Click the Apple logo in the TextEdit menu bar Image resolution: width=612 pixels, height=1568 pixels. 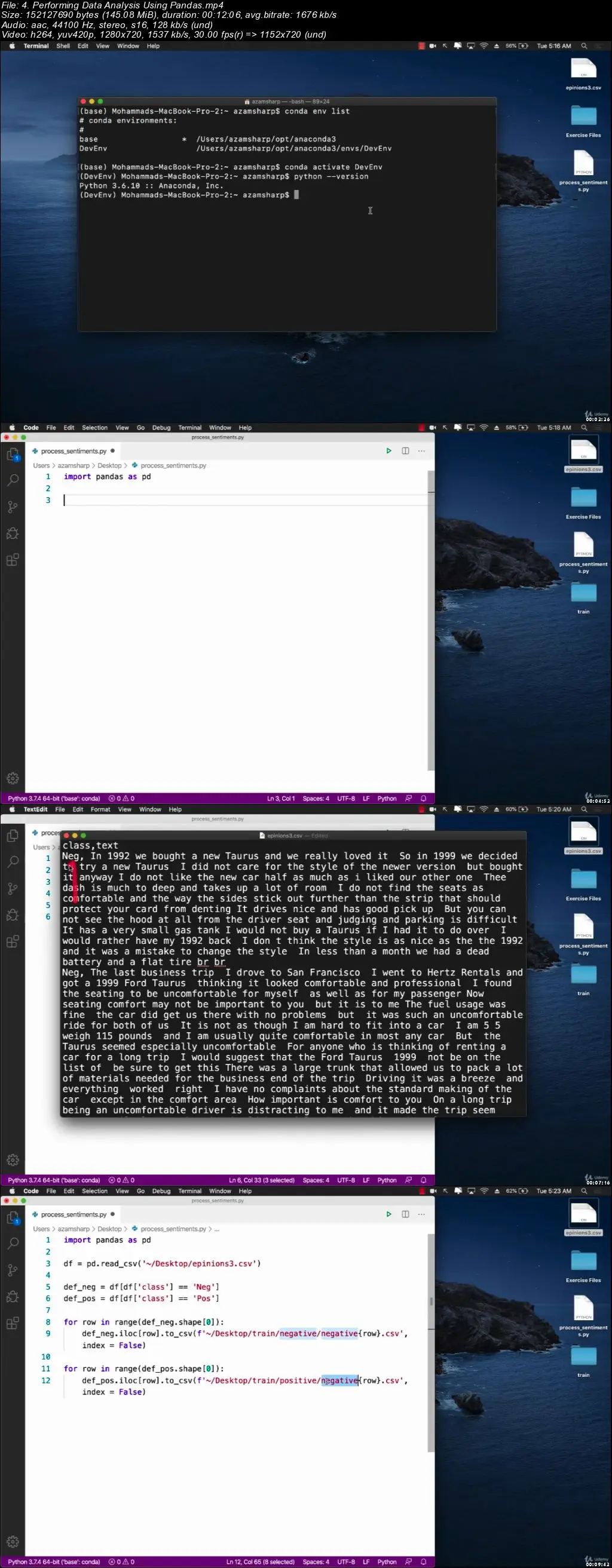pos(12,809)
